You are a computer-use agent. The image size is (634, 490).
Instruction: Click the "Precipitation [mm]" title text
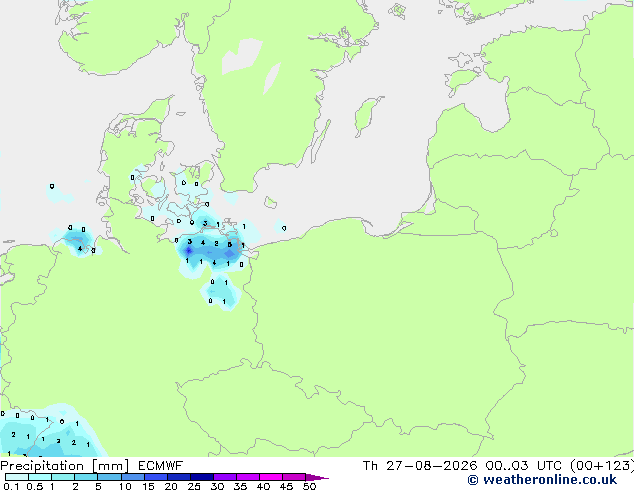(65, 466)
